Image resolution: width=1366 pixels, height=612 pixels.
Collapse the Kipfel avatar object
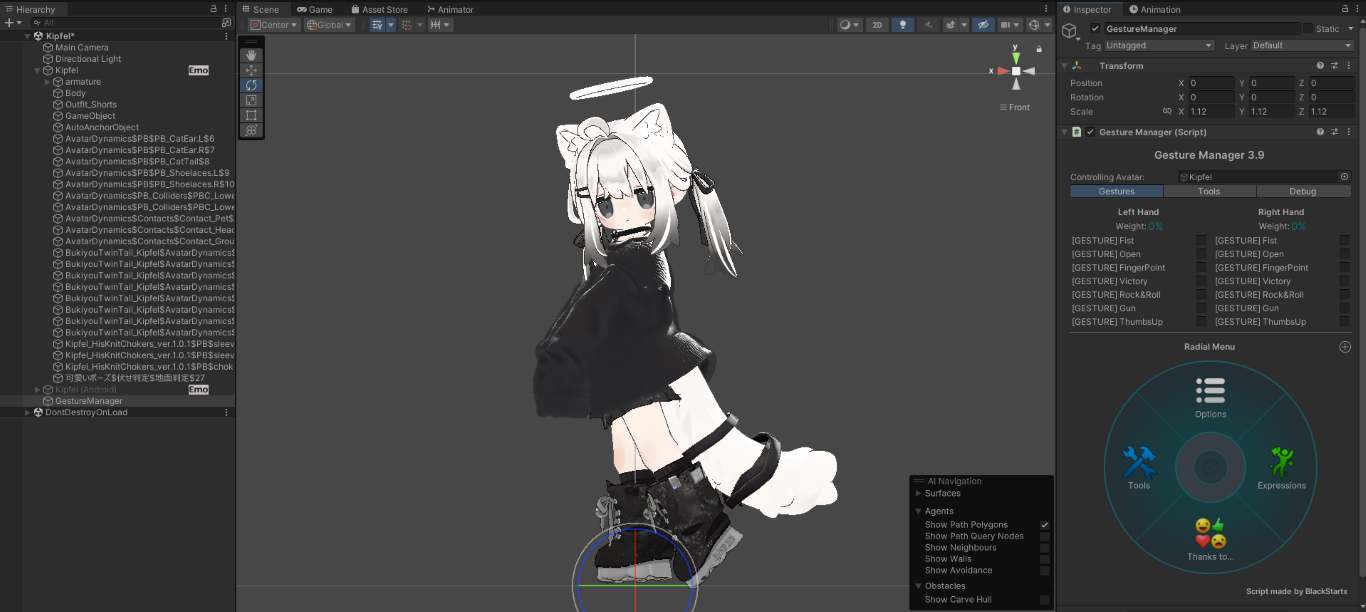pos(37,70)
